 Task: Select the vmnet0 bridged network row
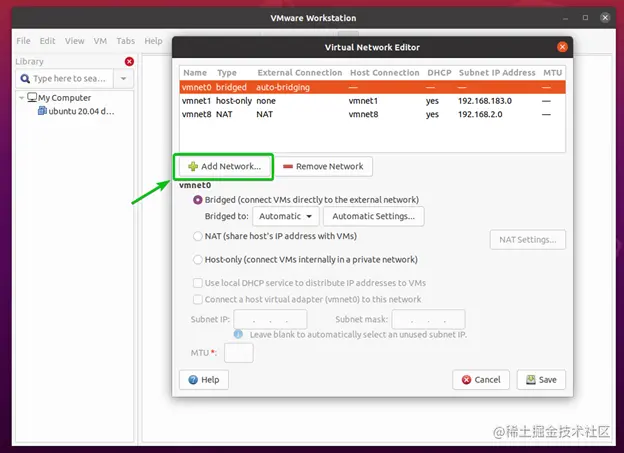coord(372,87)
